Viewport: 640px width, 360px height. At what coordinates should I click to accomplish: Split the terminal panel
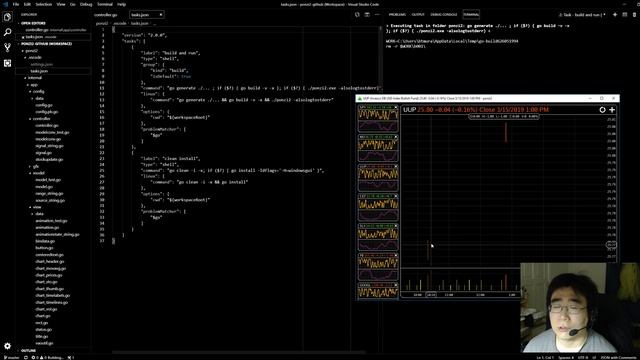pyautogui.click(x=624, y=15)
